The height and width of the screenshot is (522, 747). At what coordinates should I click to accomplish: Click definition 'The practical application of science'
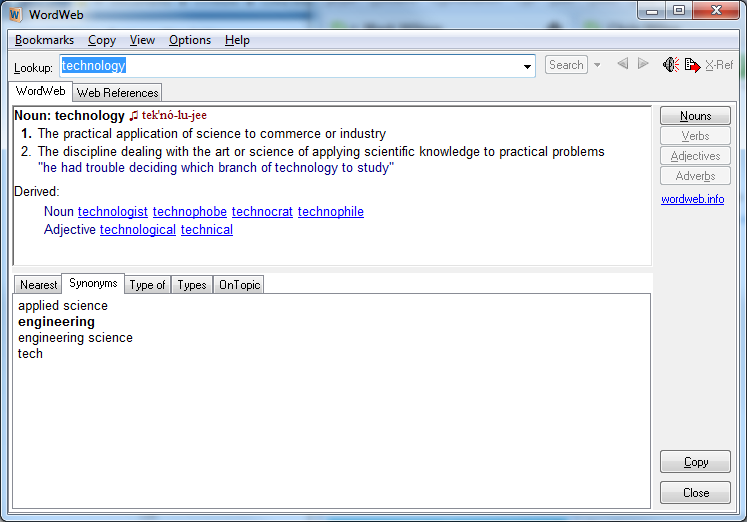(x=212, y=134)
